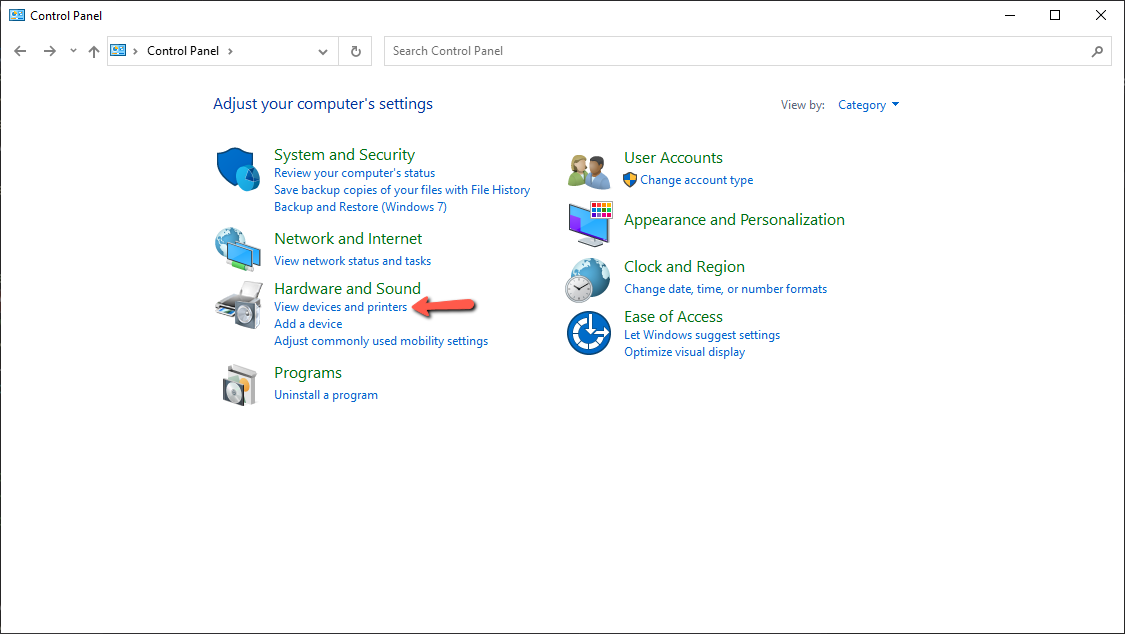This screenshot has width=1125, height=634.
Task: Open User Accounts heading
Action: (673, 158)
